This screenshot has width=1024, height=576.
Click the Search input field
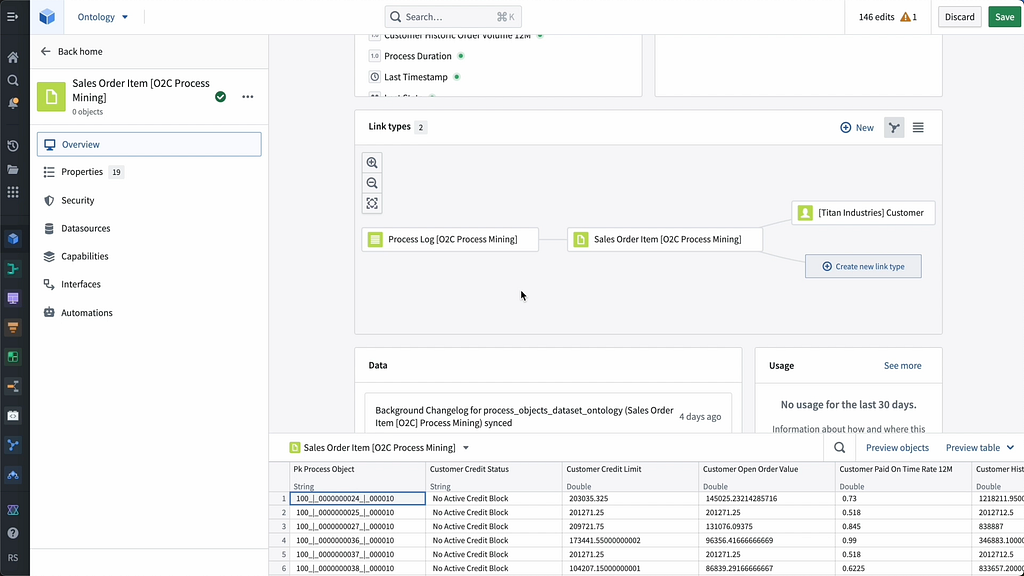pos(453,17)
